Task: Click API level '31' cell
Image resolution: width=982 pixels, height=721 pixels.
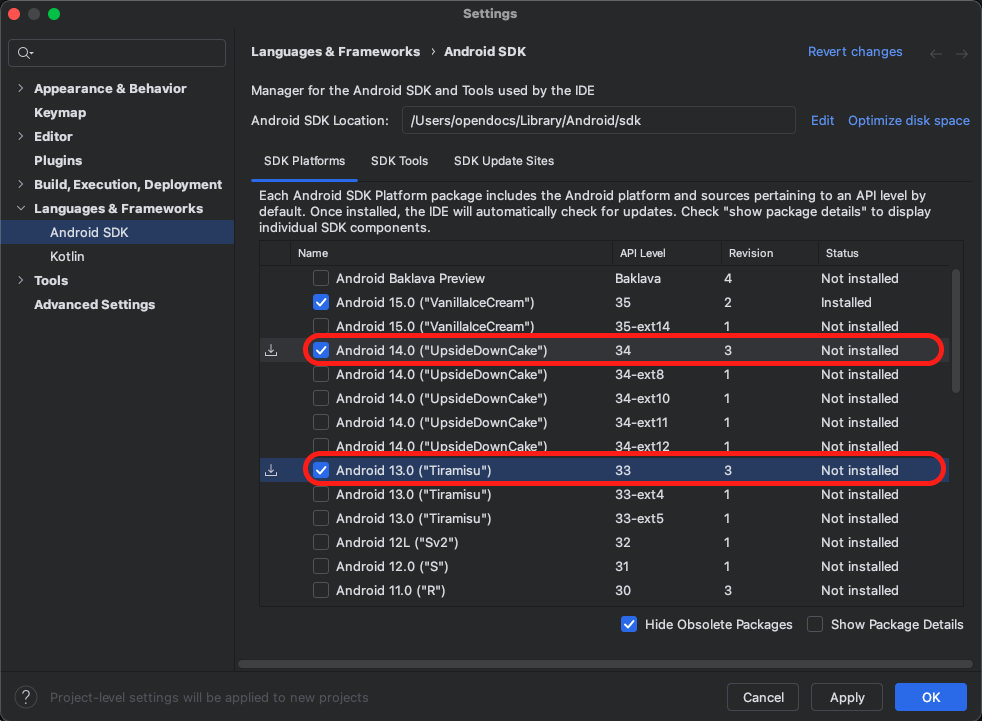Action: pyautogui.click(x=622, y=566)
